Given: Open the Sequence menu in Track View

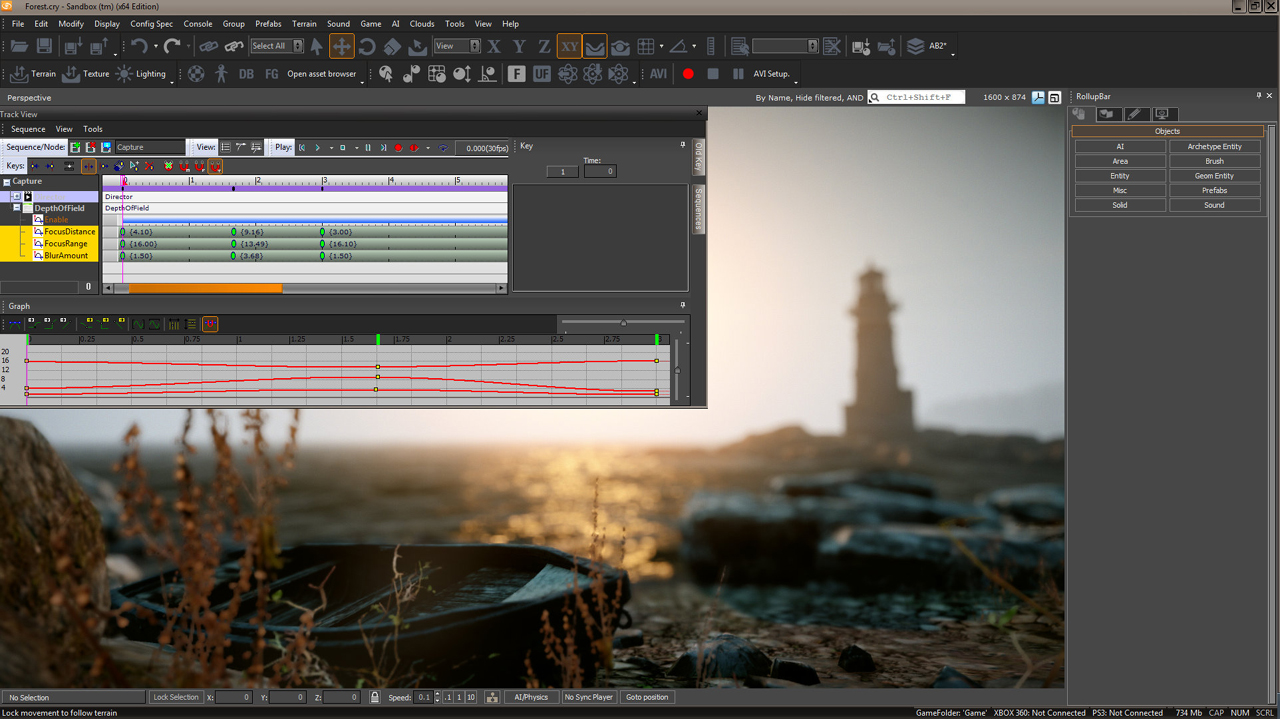Looking at the screenshot, I should (x=28, y=129).
